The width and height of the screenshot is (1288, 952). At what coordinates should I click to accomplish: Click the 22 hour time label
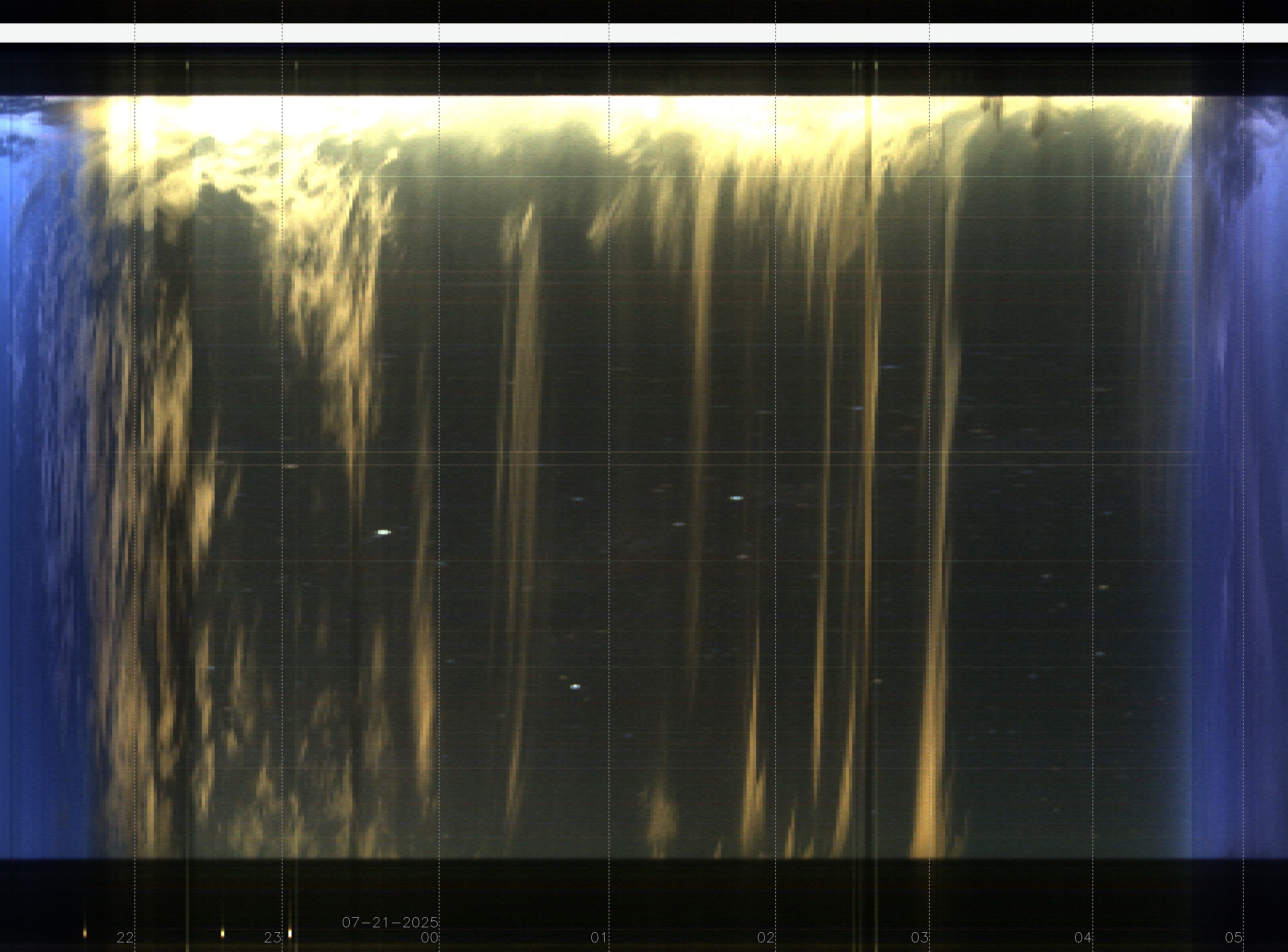coord(125,938)
